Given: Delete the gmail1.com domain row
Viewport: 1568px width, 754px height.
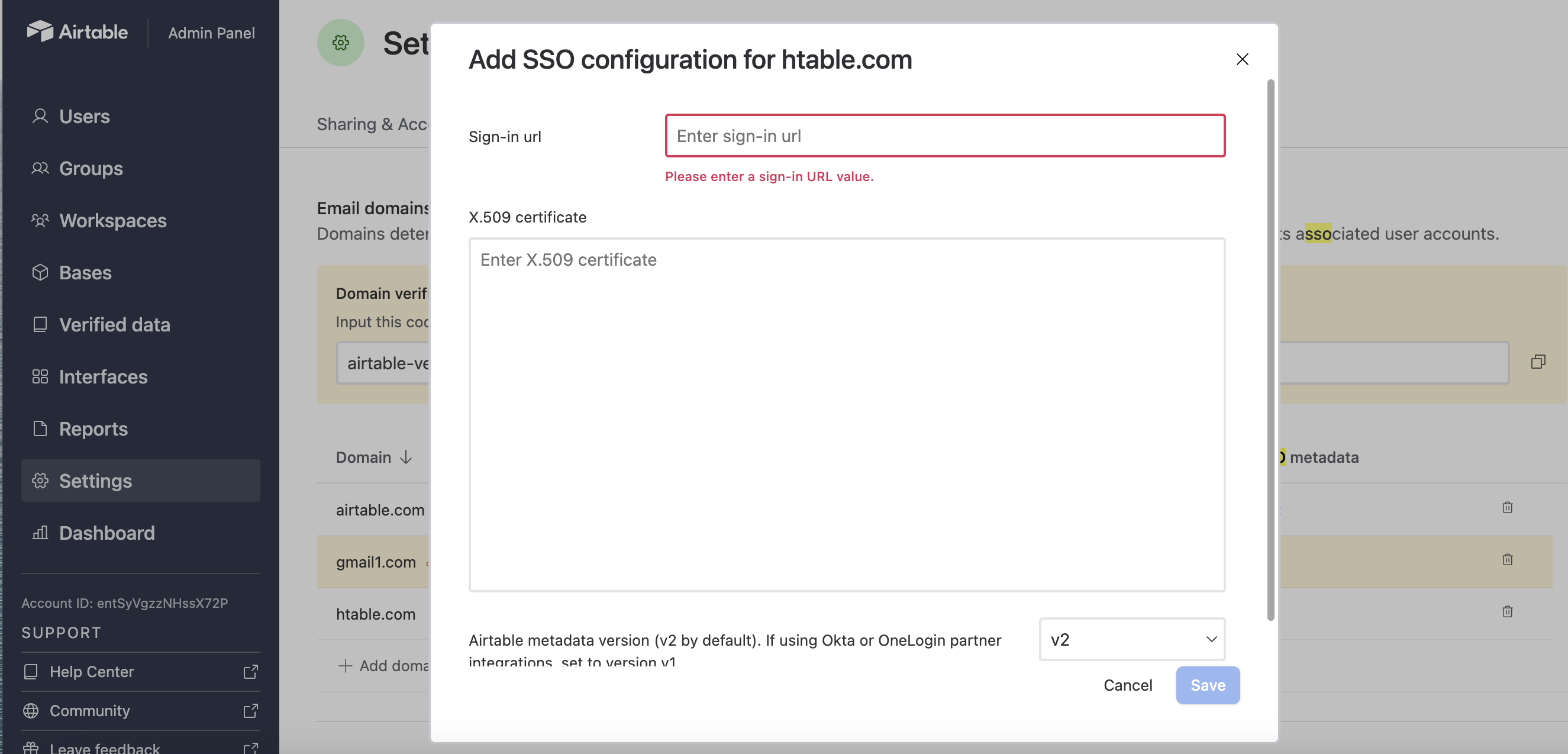Looking at the screenshot, I should tap(1507, 559).
